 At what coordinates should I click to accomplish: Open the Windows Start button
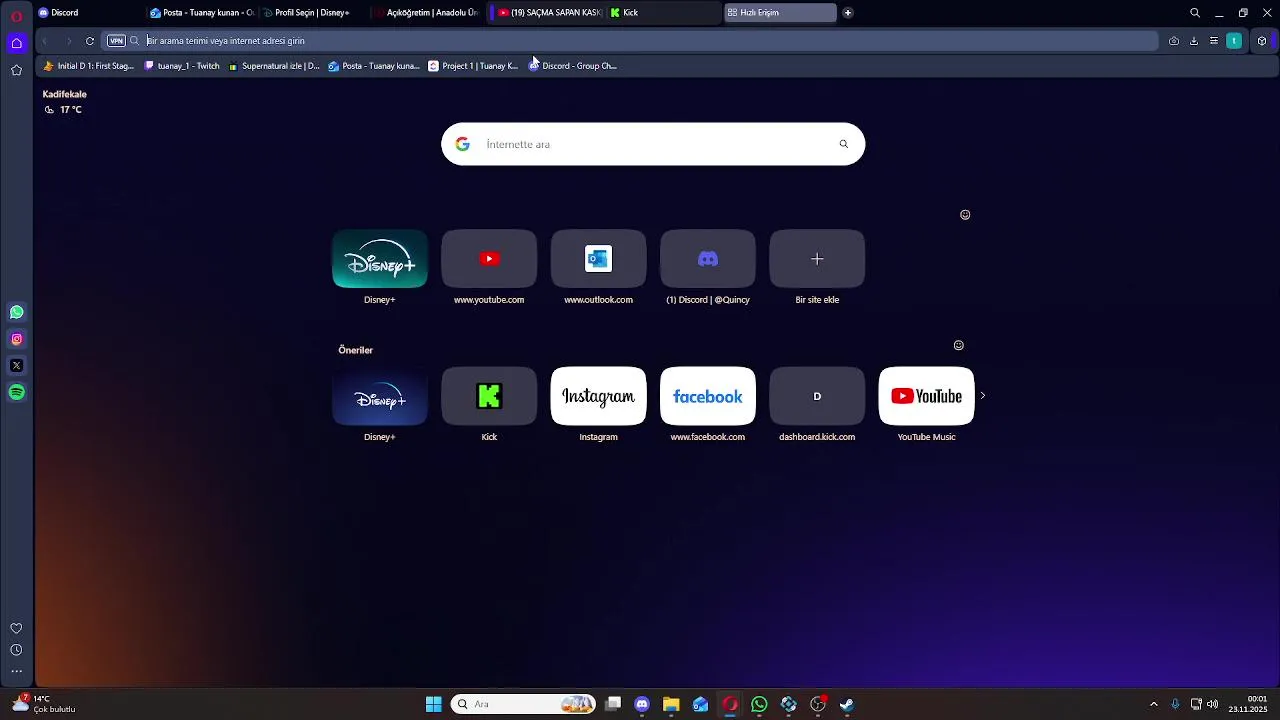(434, 704)
